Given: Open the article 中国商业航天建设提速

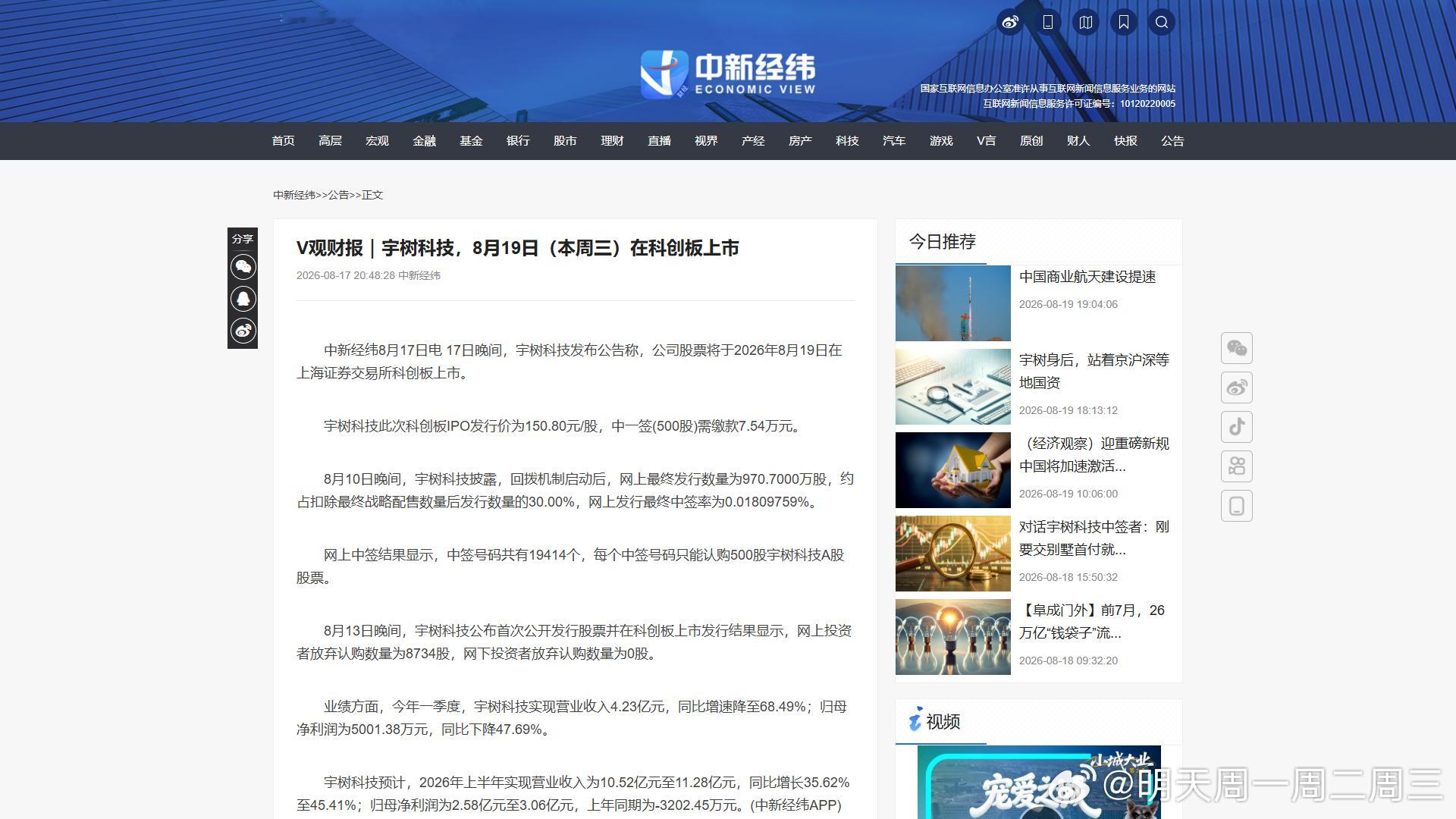Looking at the screenshot, I should click(x=1087, y=277).
